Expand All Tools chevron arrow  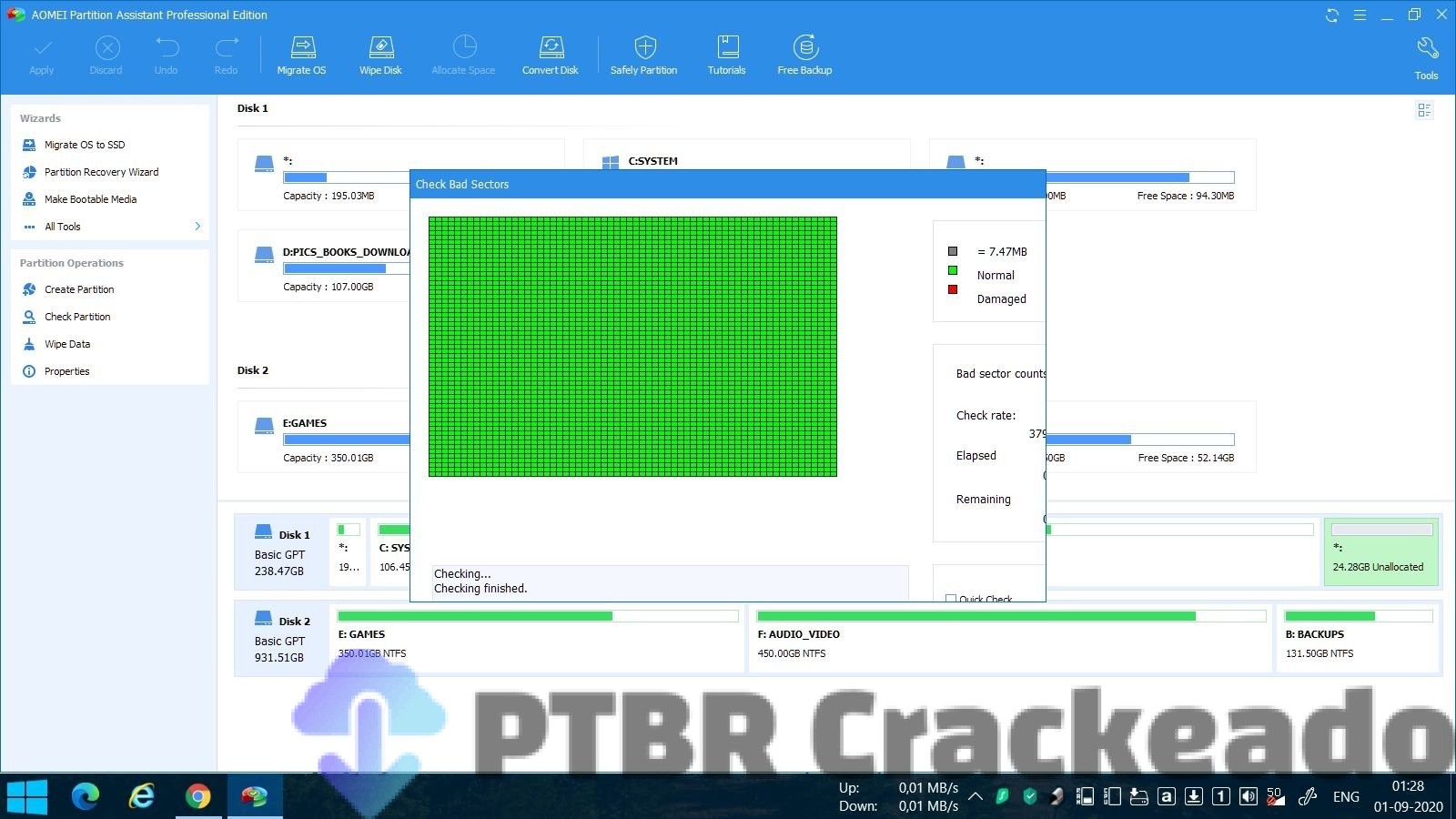pyautogui.click(x=197, y=227)
